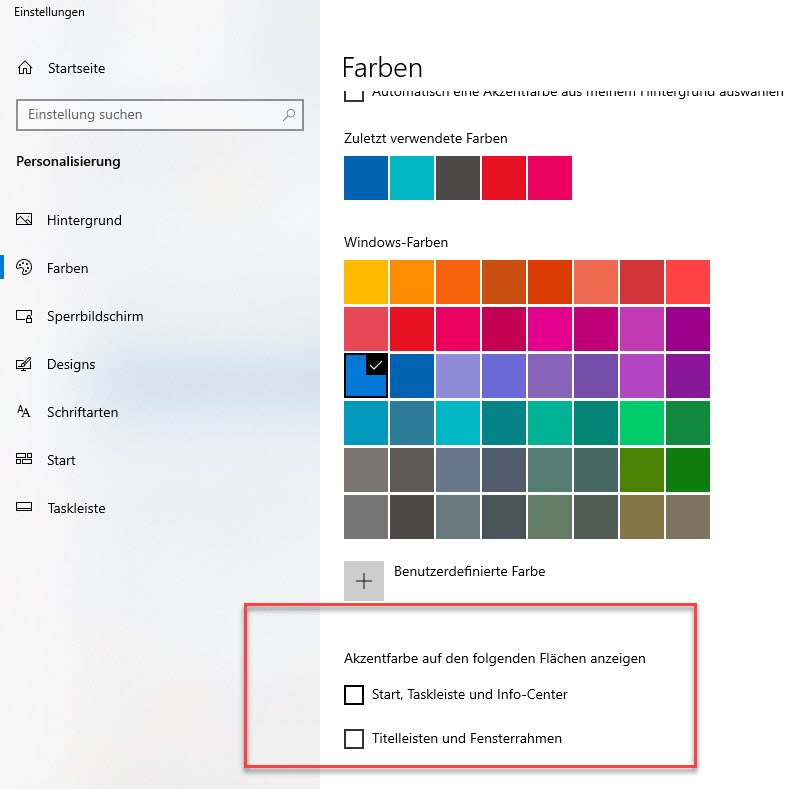The image size is (800, 789).
Task: Select the lavender swatch in the blue row
Action: [x=458, y=376]
